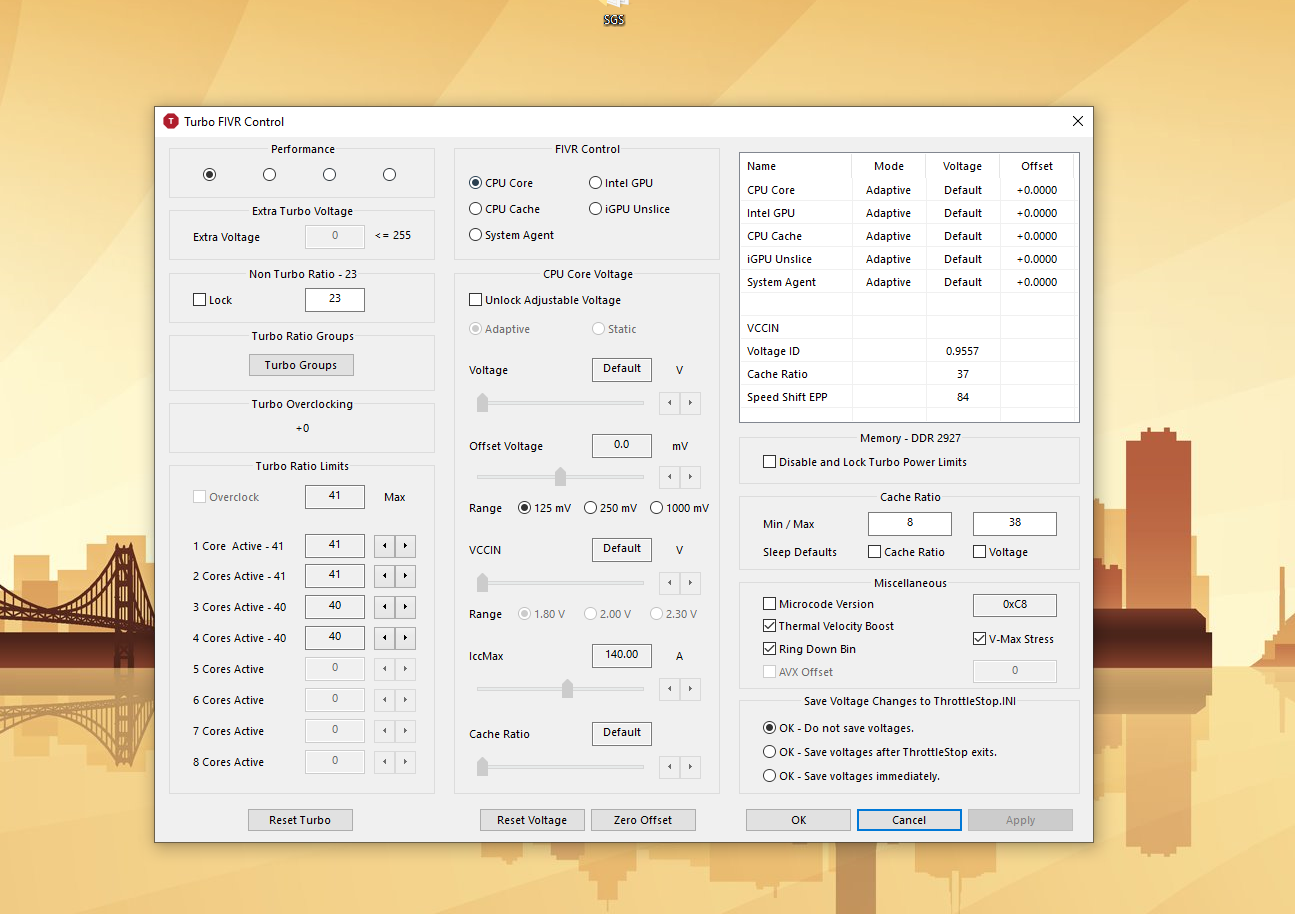
Task: Toggle the Thermal Velocity Boost checkbox
Action: 769,626
